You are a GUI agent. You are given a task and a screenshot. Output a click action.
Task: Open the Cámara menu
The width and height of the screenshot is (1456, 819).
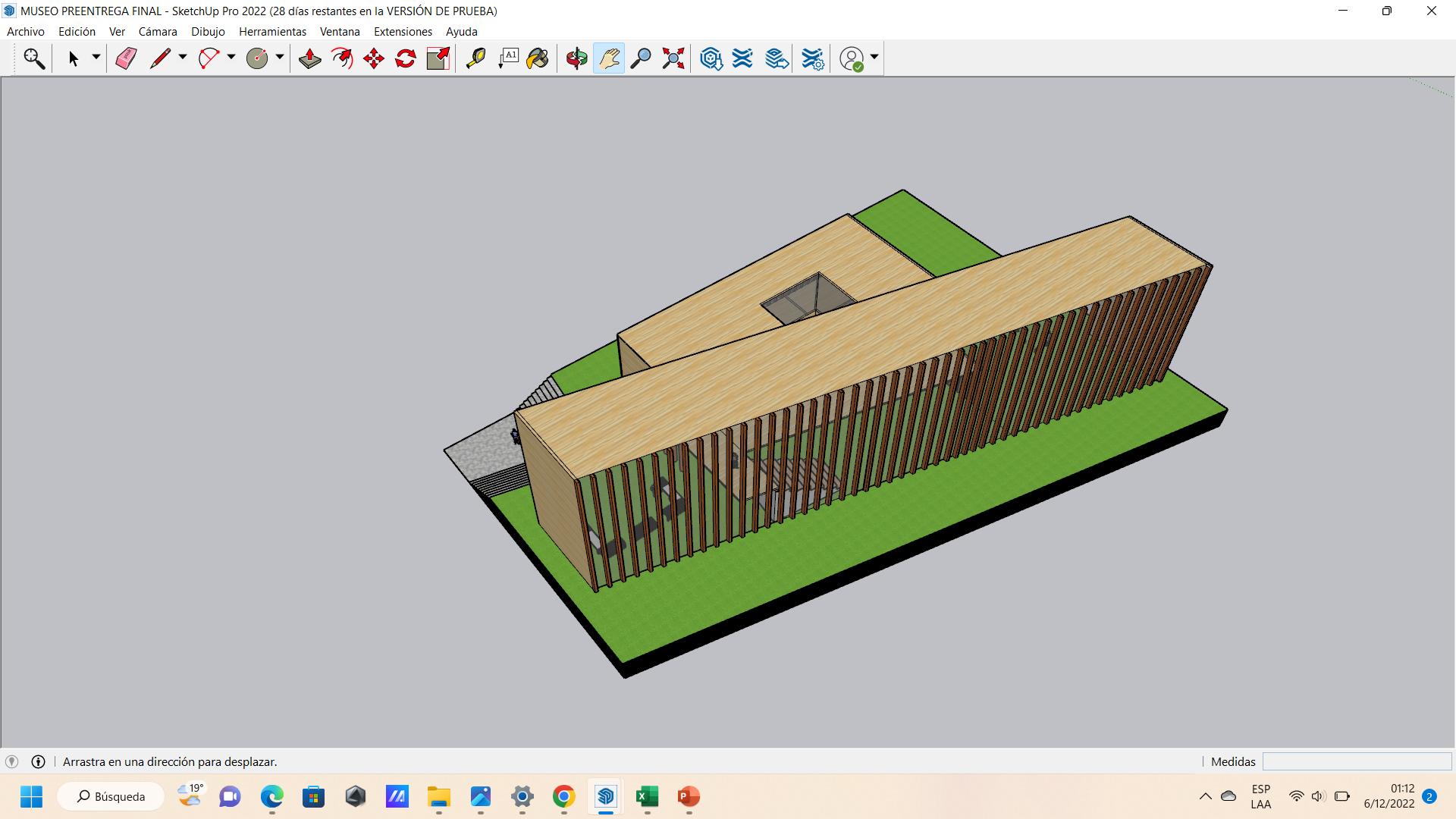pyautogui.click(x=157, y=31)
